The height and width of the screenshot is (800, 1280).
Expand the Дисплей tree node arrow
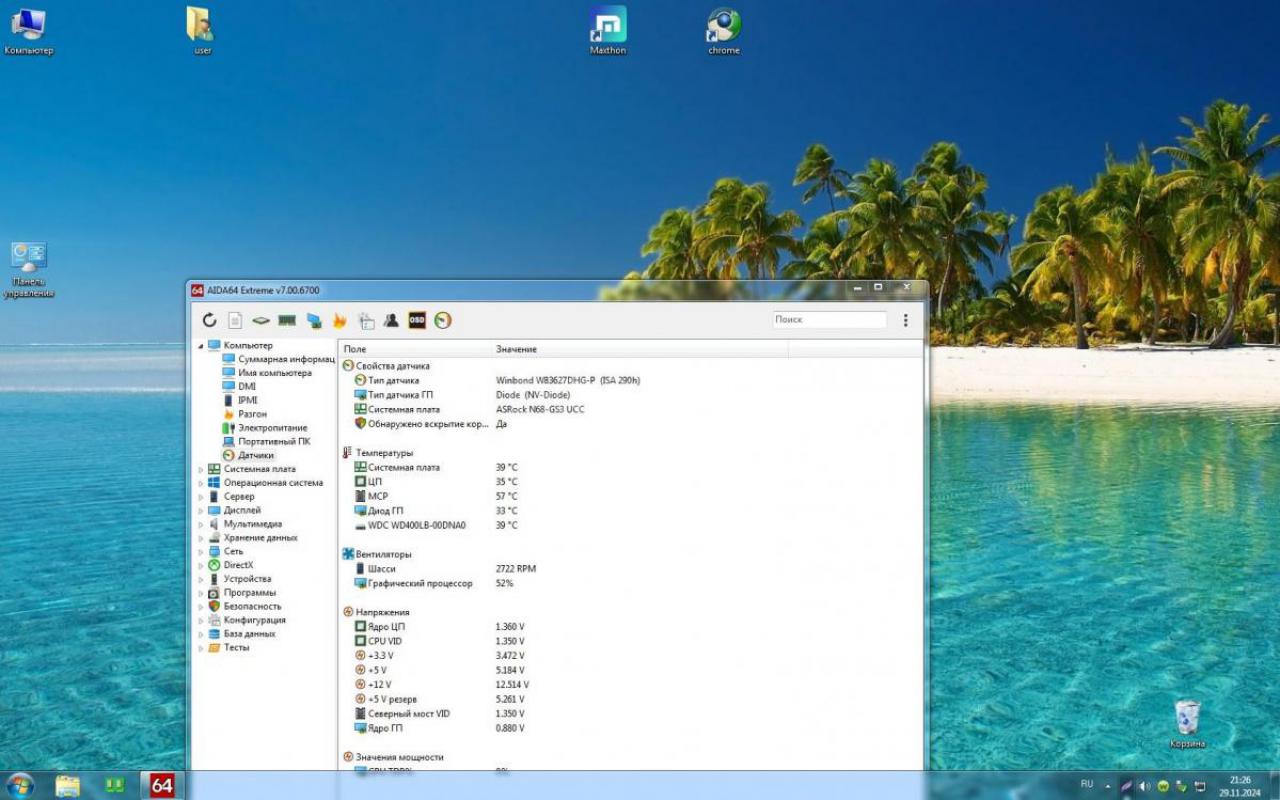point(200,510)
